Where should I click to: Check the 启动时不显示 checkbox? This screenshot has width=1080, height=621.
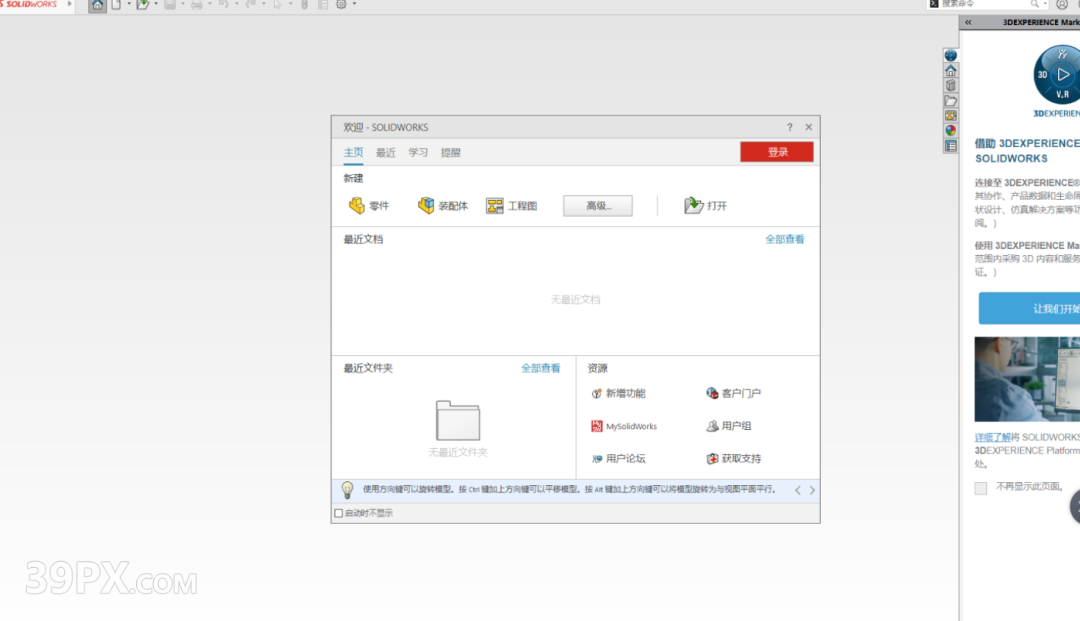click(x=338, y=513)
